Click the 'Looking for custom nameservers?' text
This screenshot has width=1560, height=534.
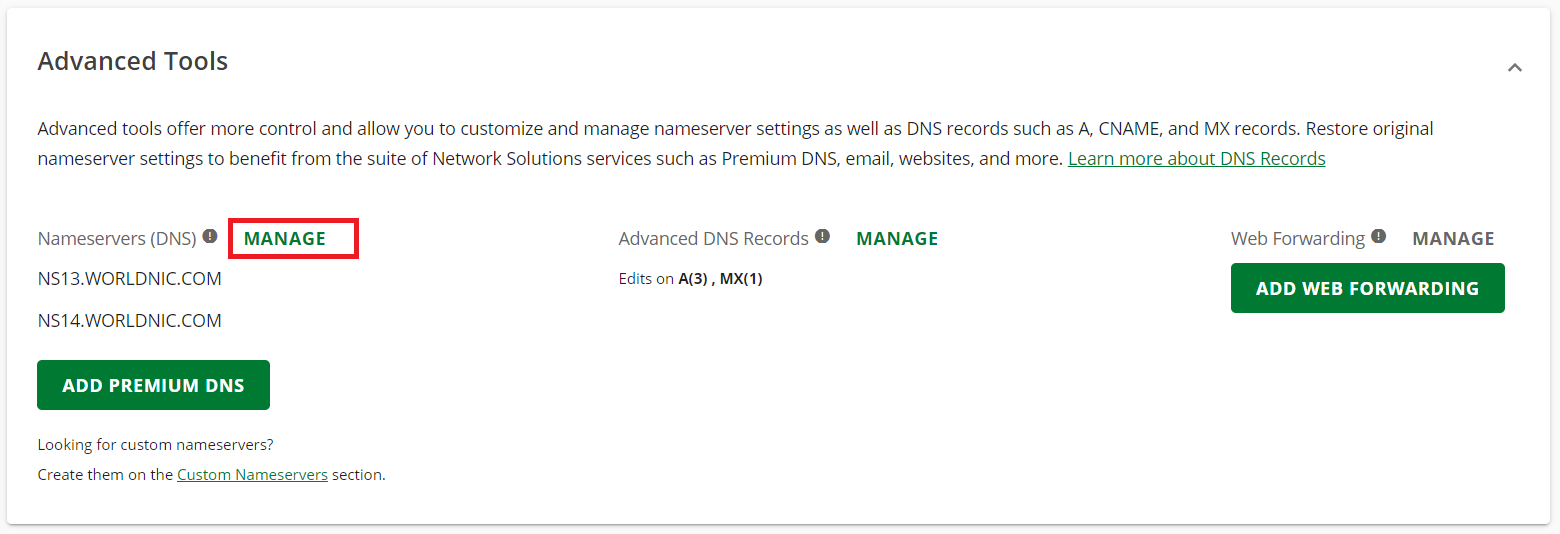click(x=155, y=445)
